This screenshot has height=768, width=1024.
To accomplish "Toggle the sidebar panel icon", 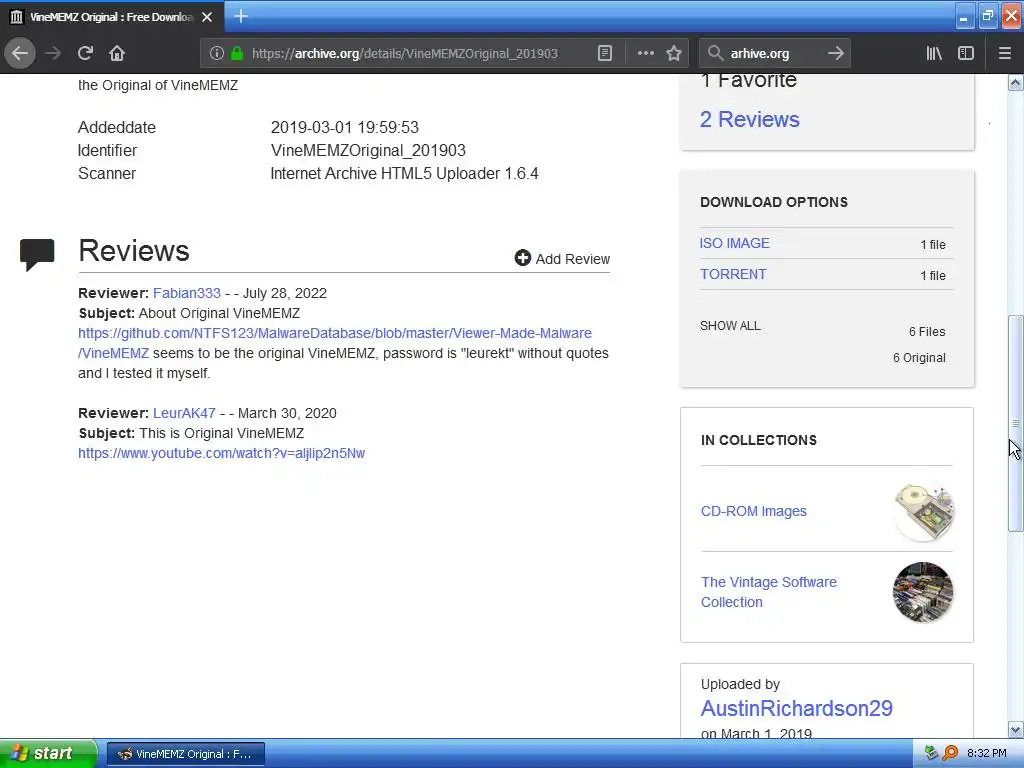I will 966,53.
